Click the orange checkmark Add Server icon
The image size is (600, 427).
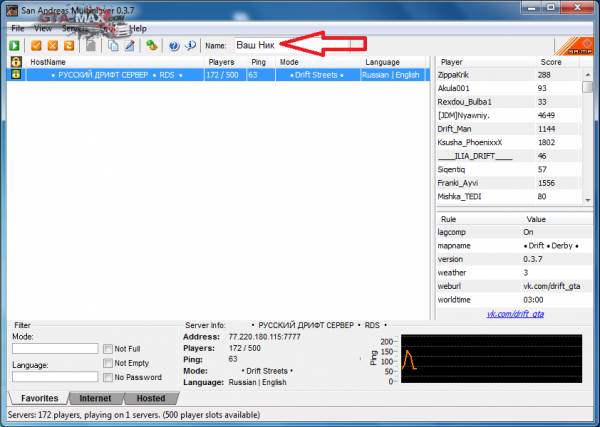36,46
